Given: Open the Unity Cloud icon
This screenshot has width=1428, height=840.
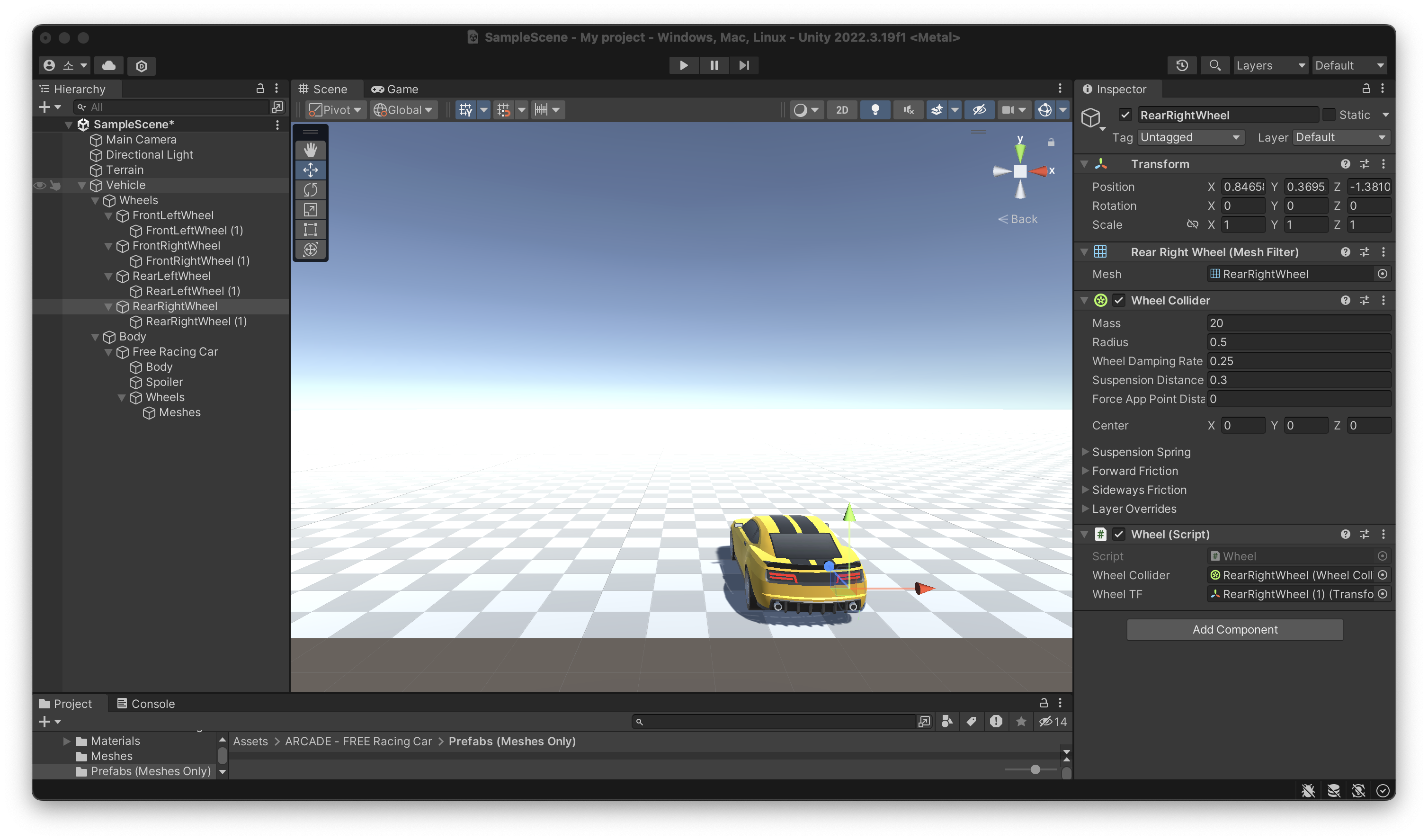Looking at the screenshot, I should 109,65.
